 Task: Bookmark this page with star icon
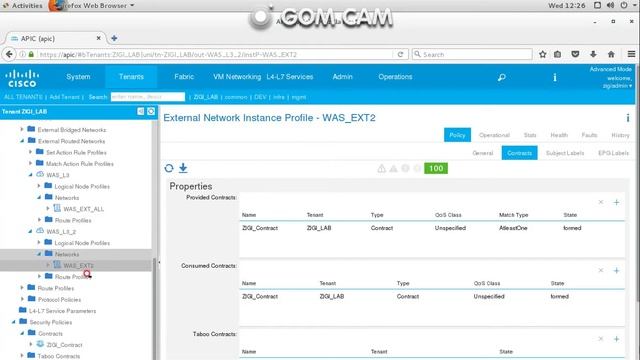pos(542,54)
